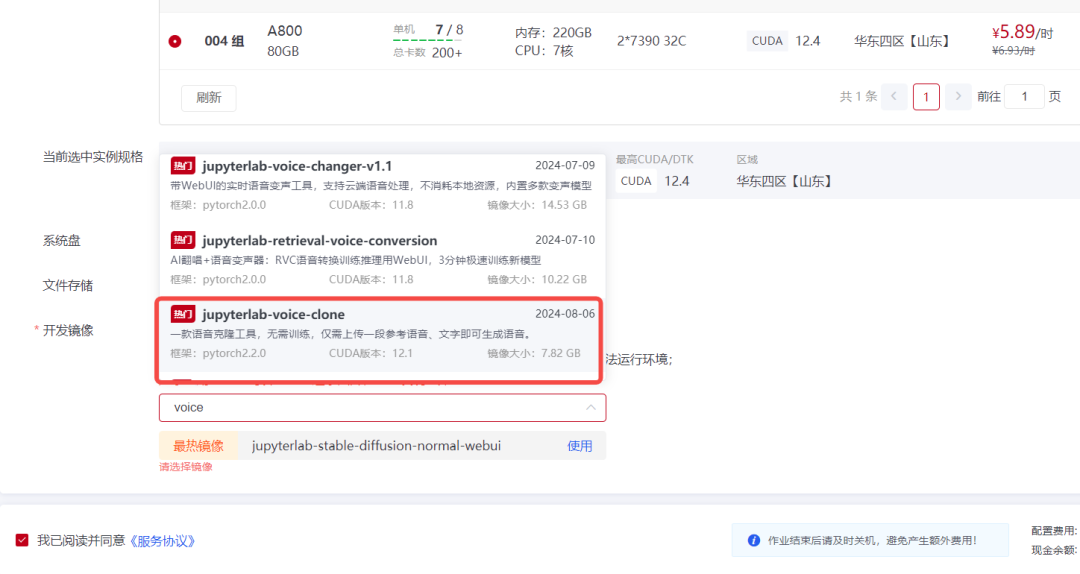Go to previous page arrow
The height and width of the screenshot is (574, 1080).
[894, 96]
